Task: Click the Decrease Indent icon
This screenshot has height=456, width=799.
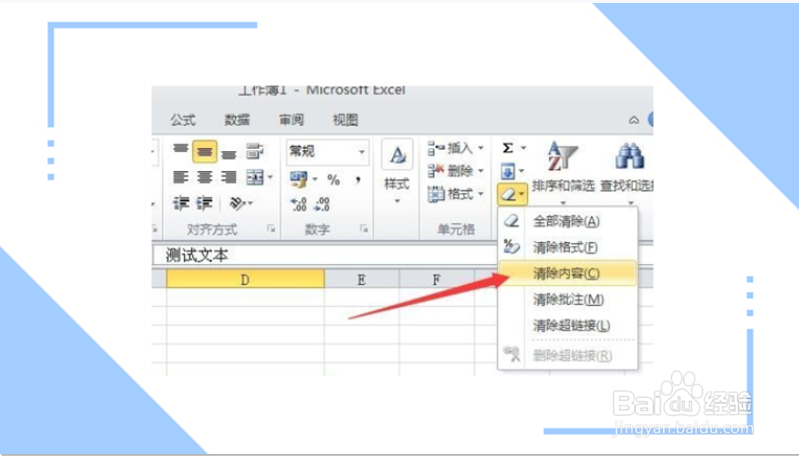Action: point(180,203)
